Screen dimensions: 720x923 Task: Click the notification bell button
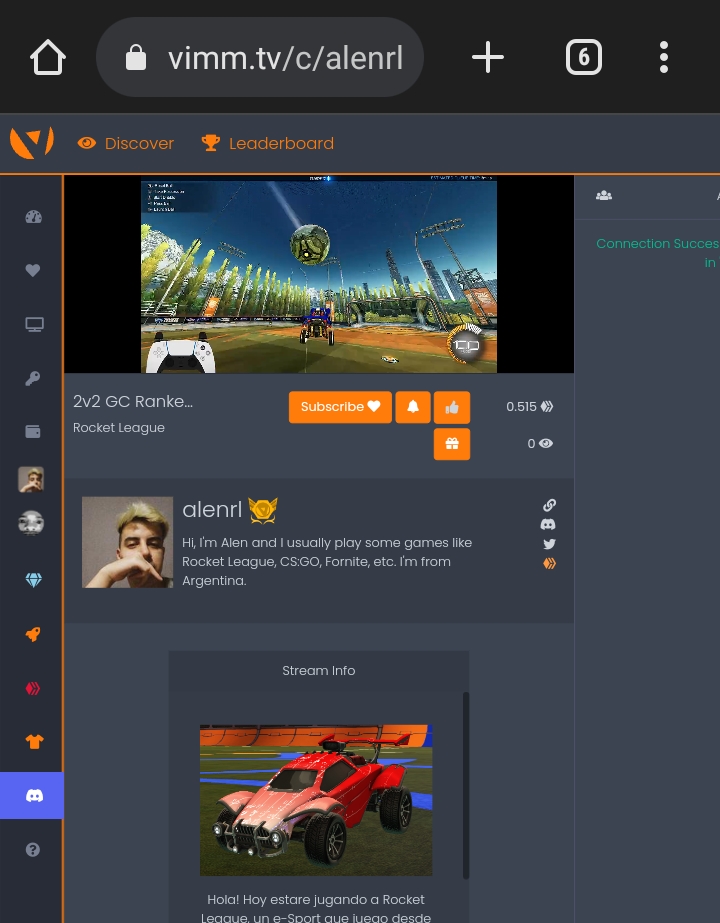click(413, 407)
